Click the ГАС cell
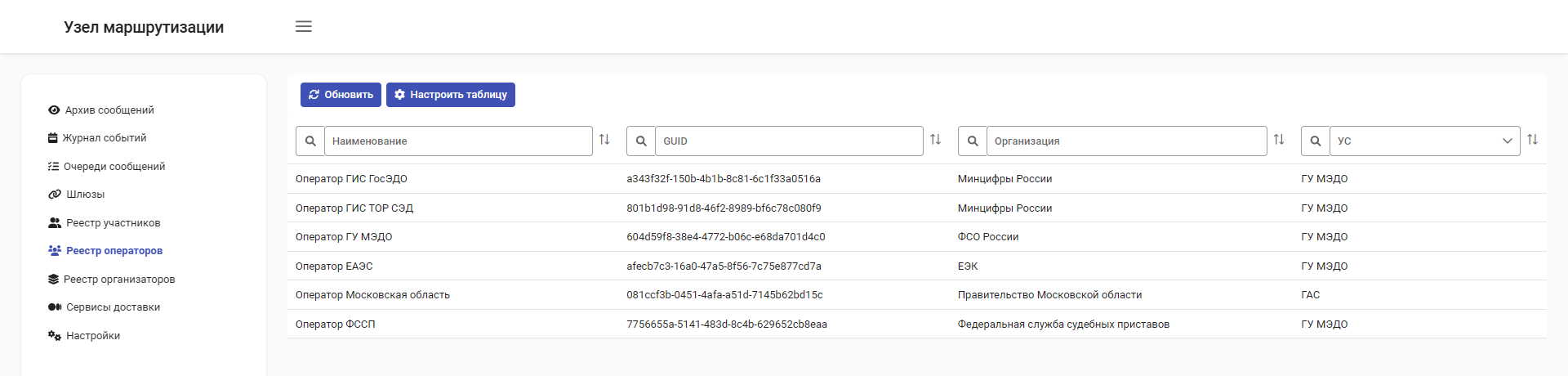 pos(1311,295)
